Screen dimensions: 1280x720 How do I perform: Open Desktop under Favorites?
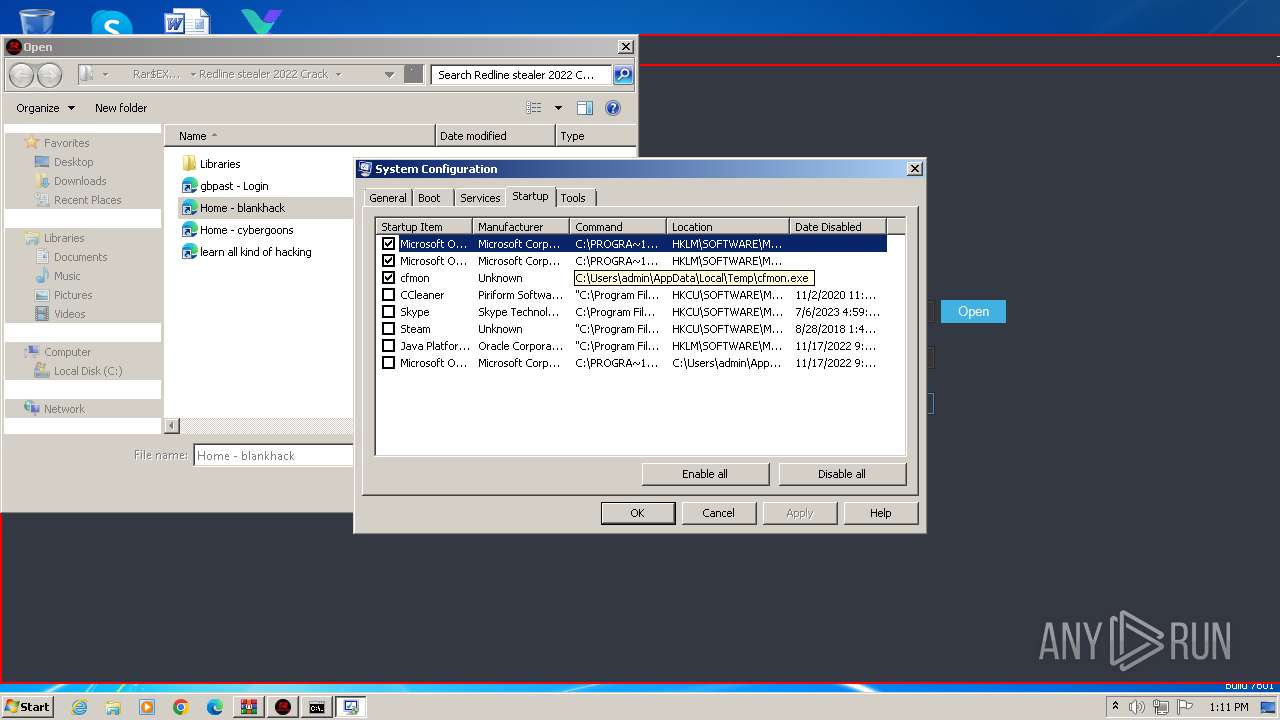pos(73,162)
